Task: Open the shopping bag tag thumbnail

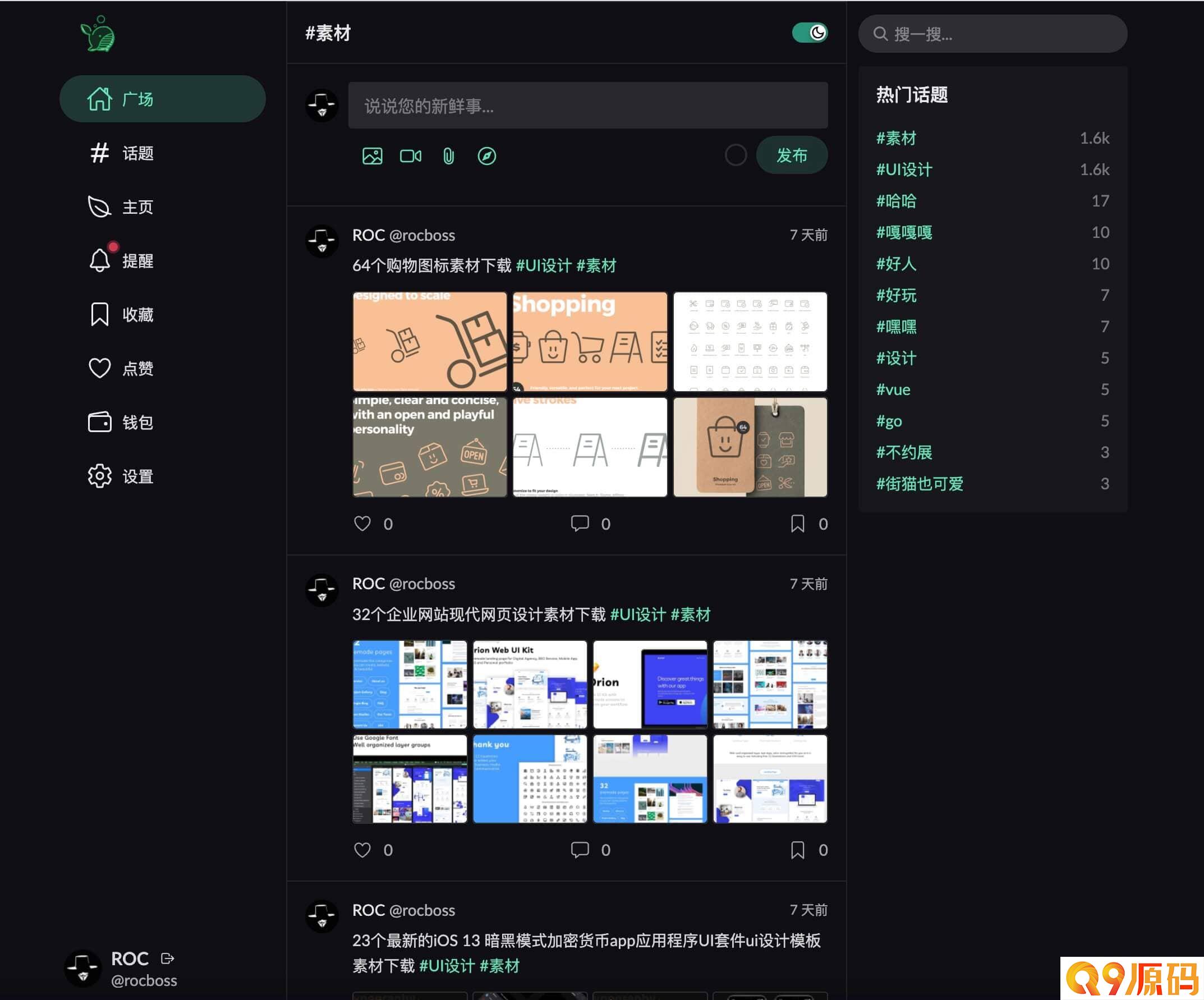Action: [750, 447]
